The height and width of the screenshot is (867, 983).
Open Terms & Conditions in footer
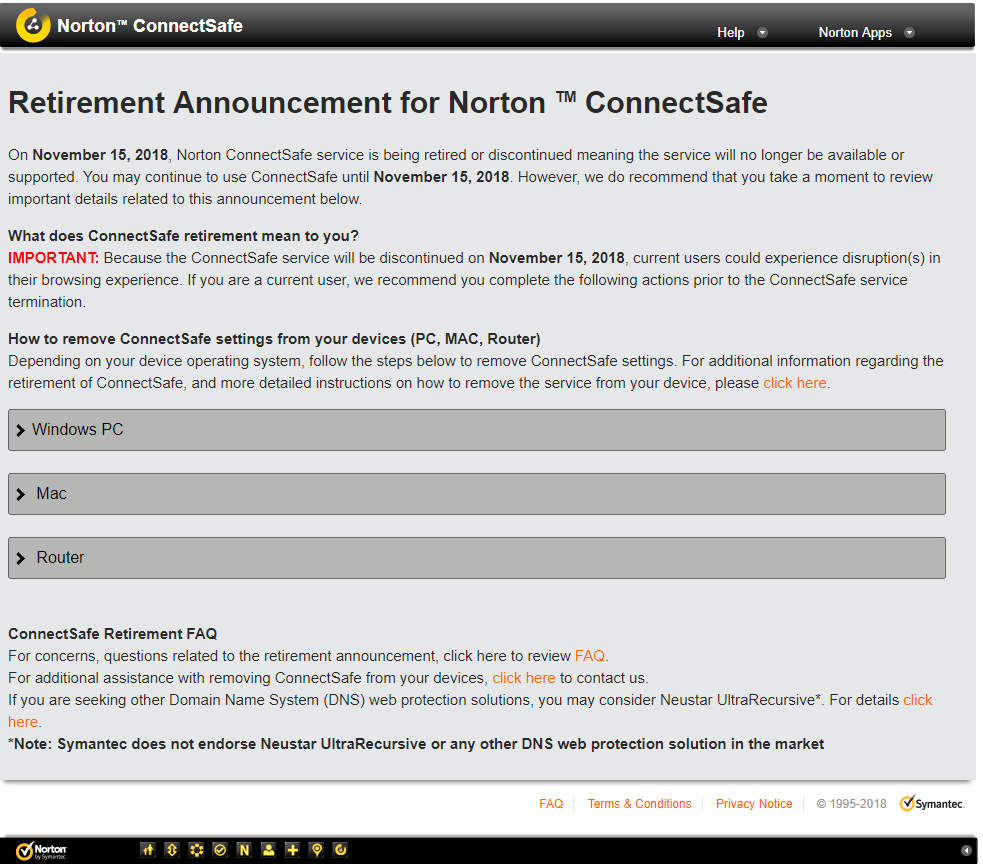click(639, 804)
